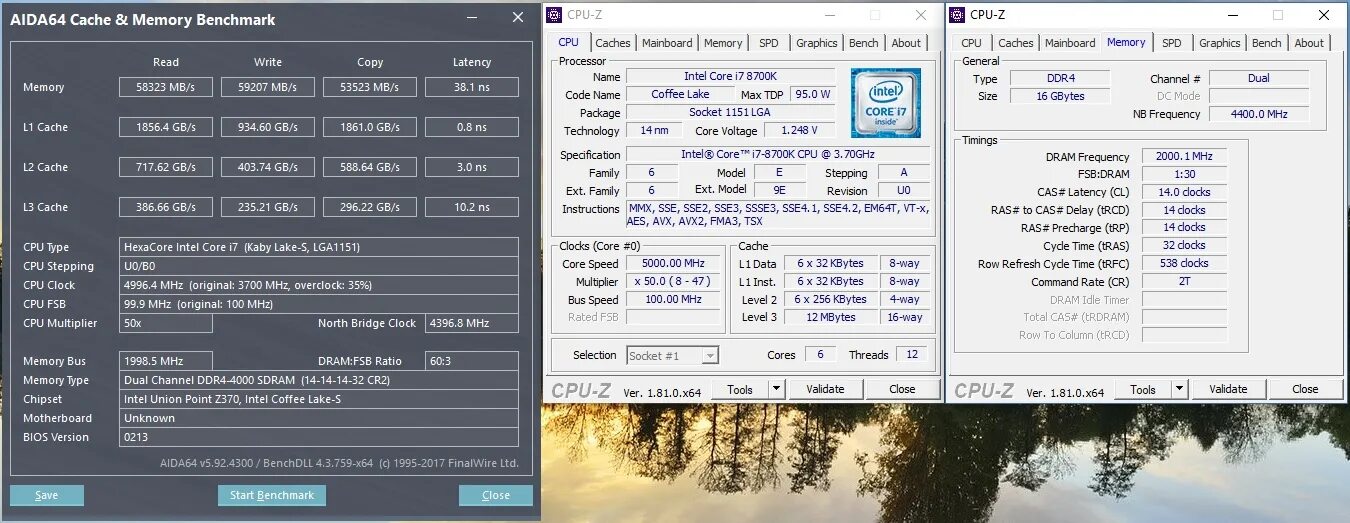
Task: Click Code Name field Coffee Lake
Action: pyautogui.click(x=681, y=94)
